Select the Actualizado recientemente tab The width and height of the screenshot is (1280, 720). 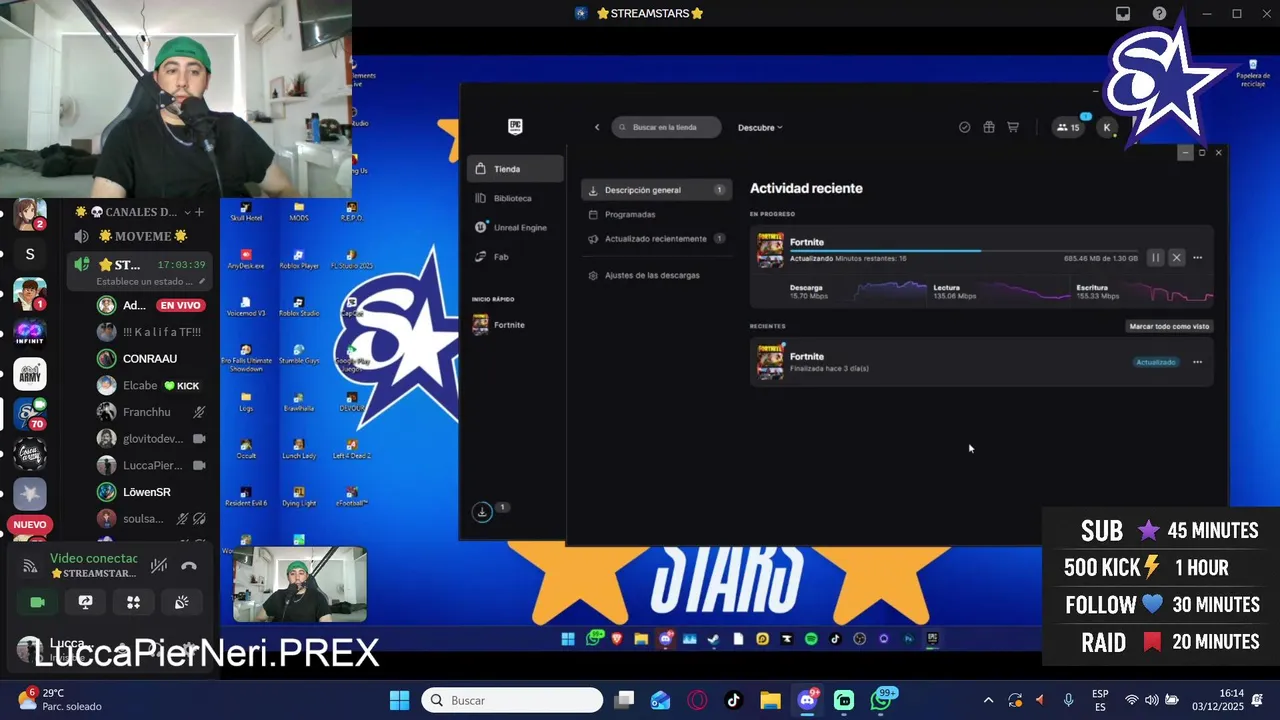click(656, 238)
